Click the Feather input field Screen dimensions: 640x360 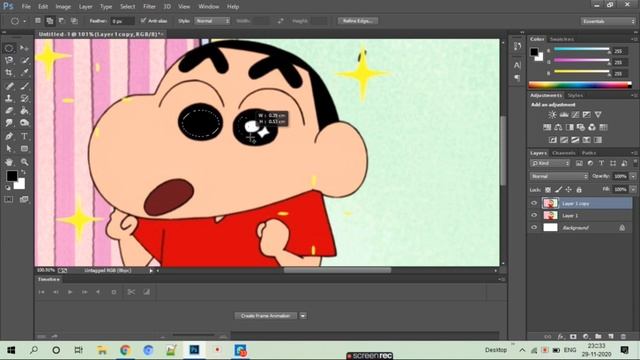click(122, 21)
